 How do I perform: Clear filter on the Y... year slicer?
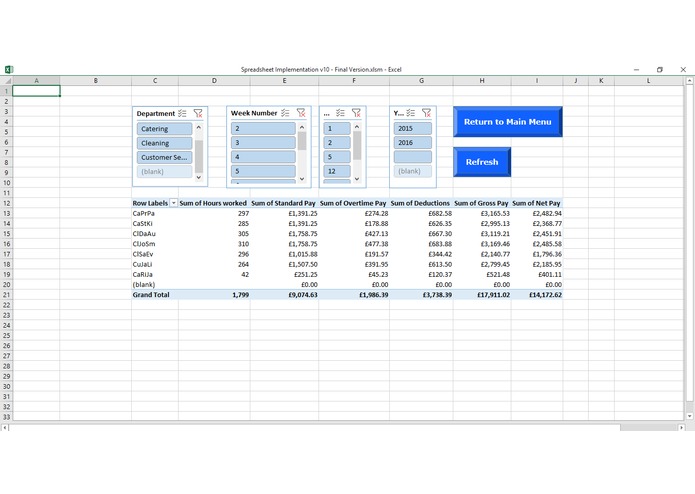click(426, 113)
